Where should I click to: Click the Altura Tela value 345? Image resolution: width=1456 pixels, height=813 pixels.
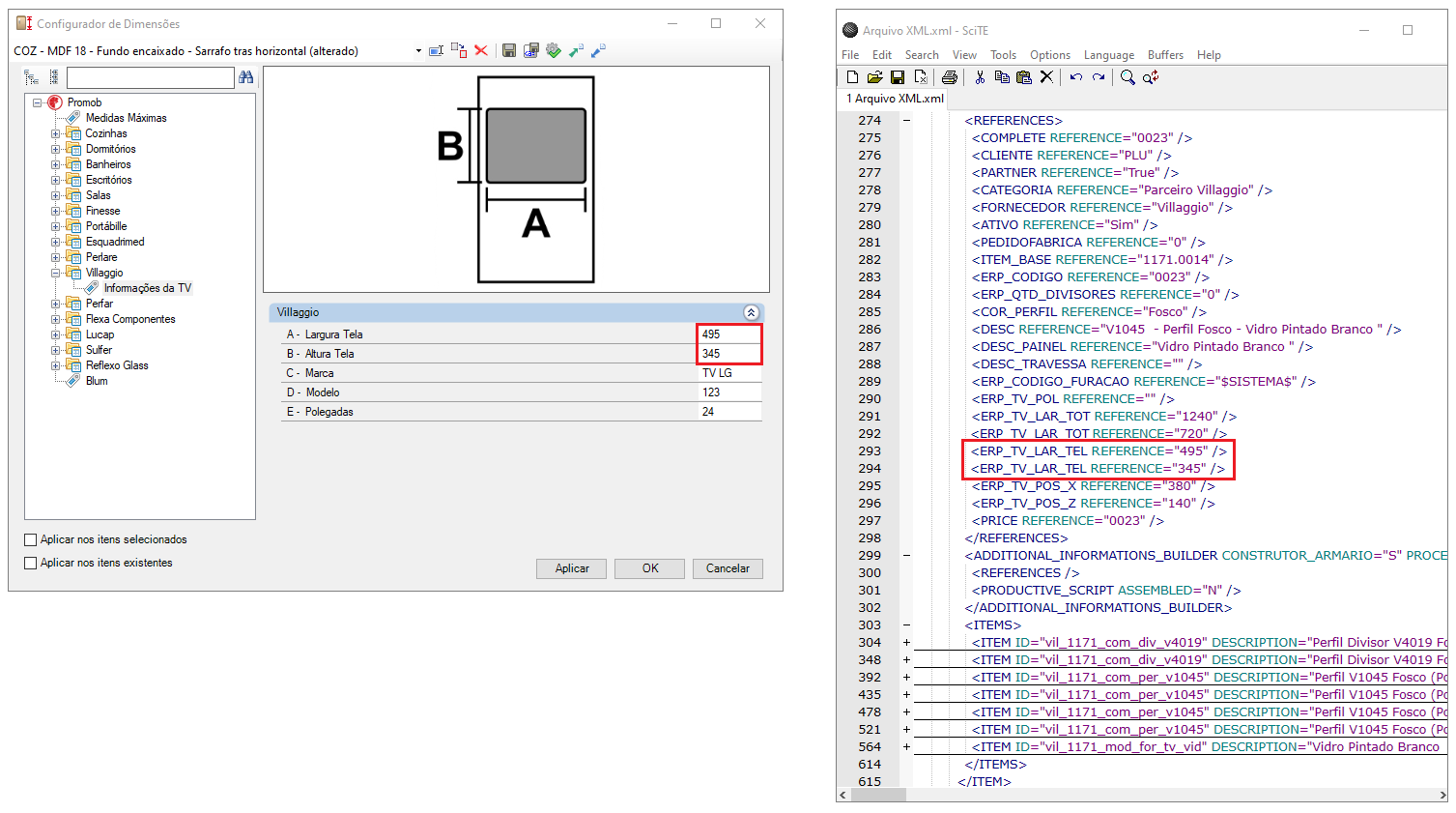click(729, 354)
